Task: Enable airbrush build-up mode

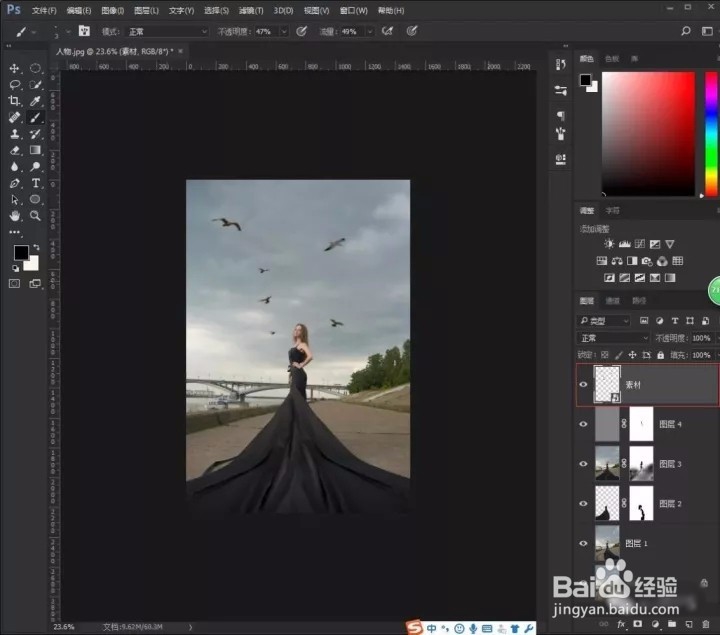Action: pos(388,31)
